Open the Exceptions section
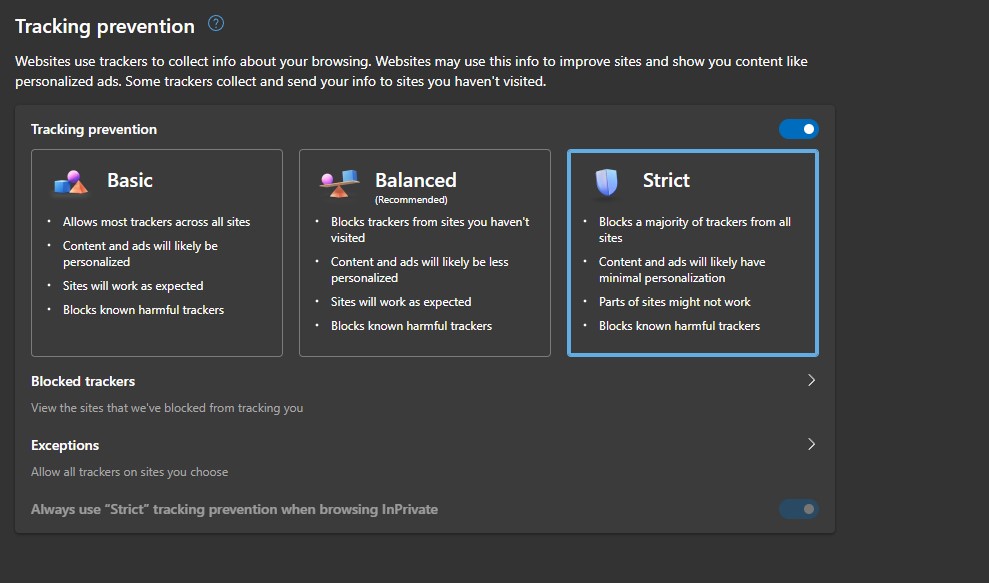 click(425, 457)
